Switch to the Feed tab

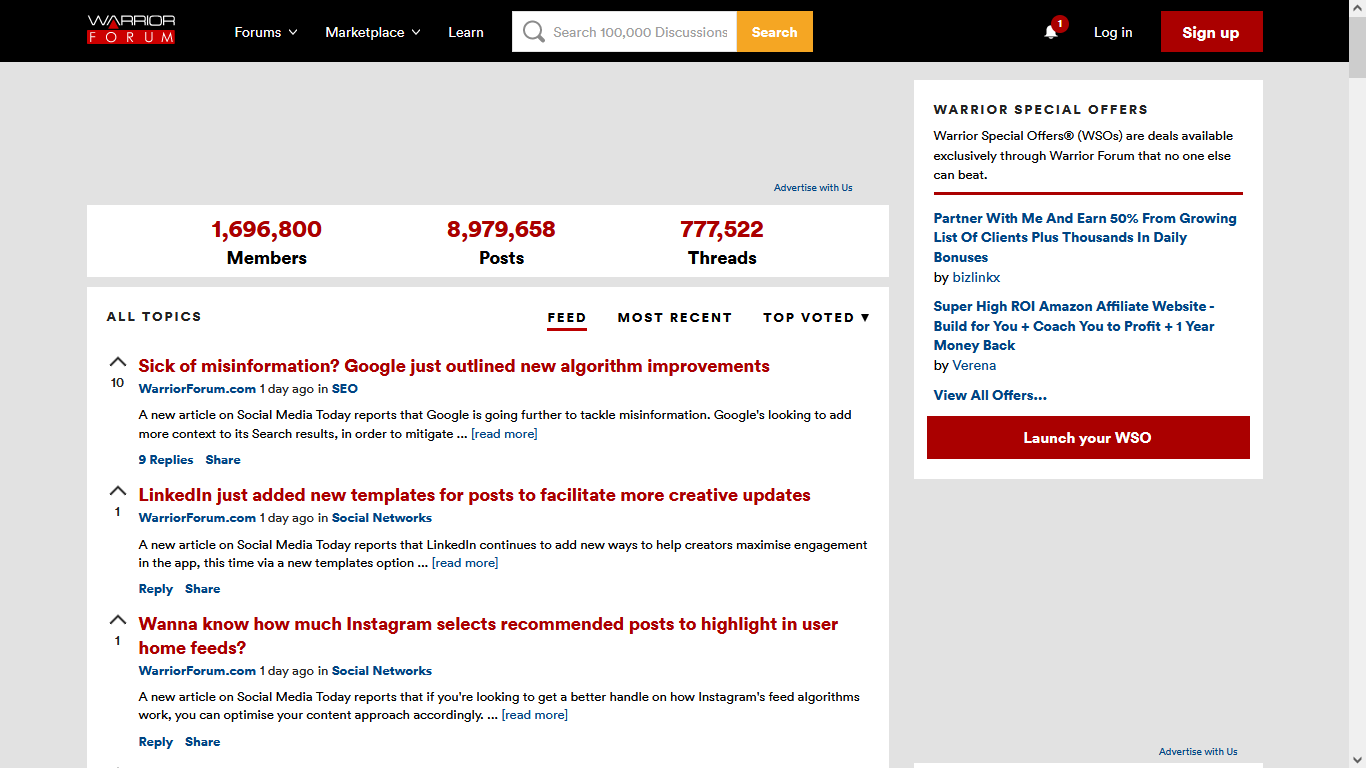[567, 318]
